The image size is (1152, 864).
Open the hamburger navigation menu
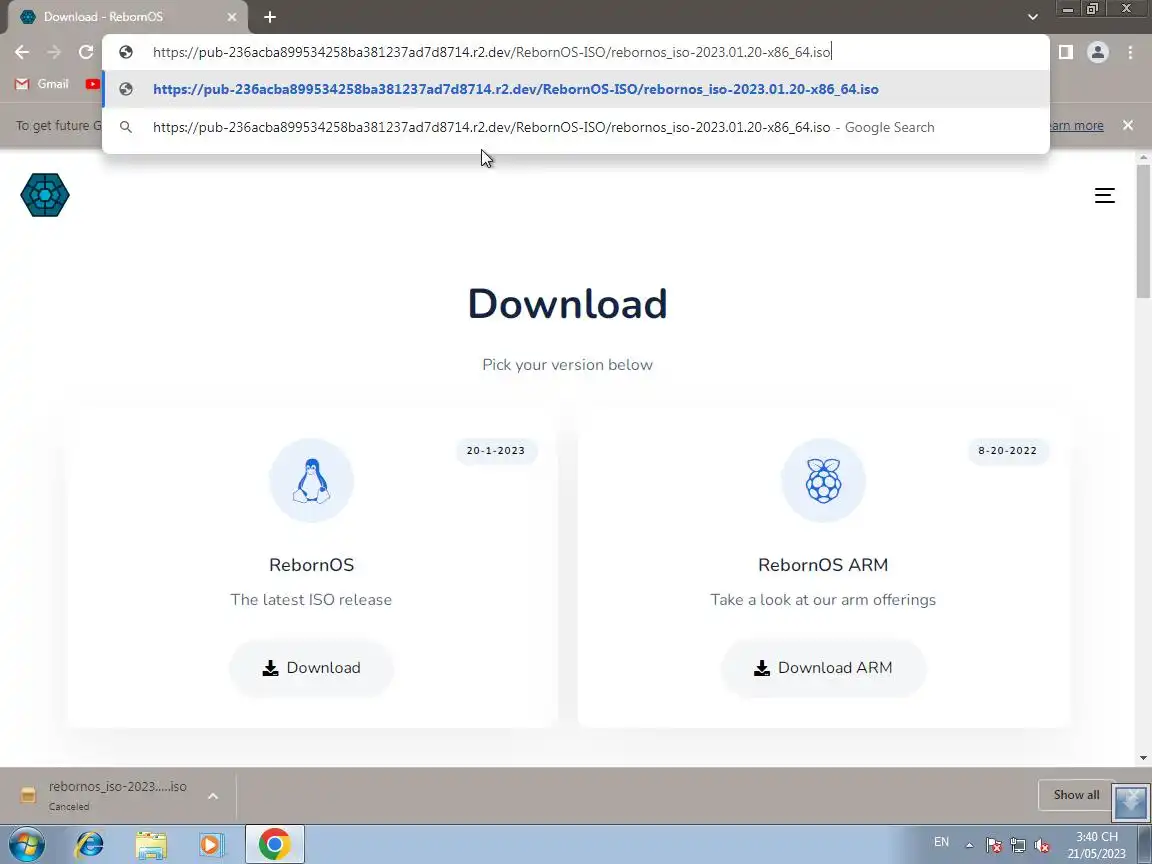1104,195
